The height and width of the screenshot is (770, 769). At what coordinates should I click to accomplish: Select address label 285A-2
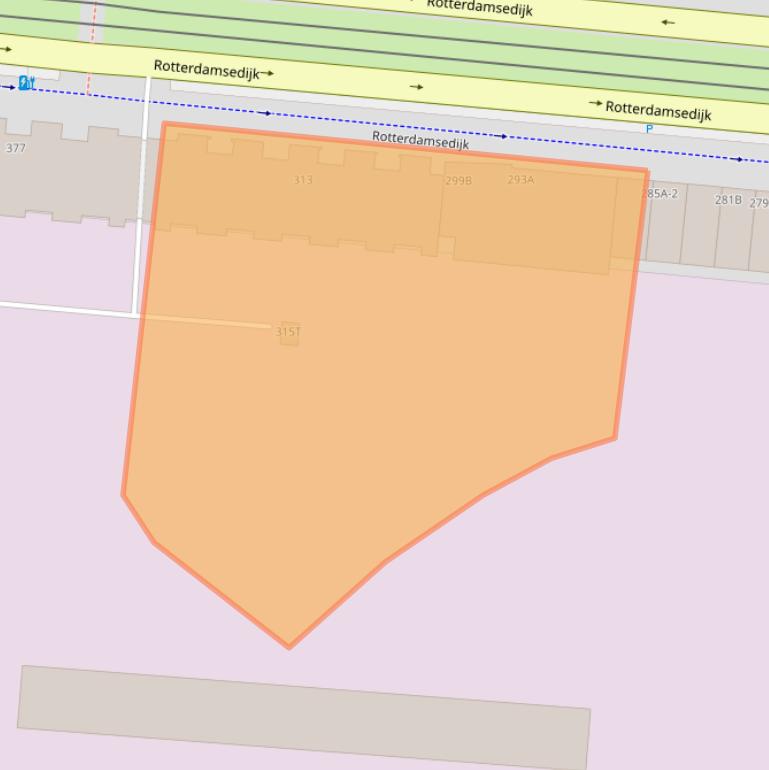click(x=660, y=193)
